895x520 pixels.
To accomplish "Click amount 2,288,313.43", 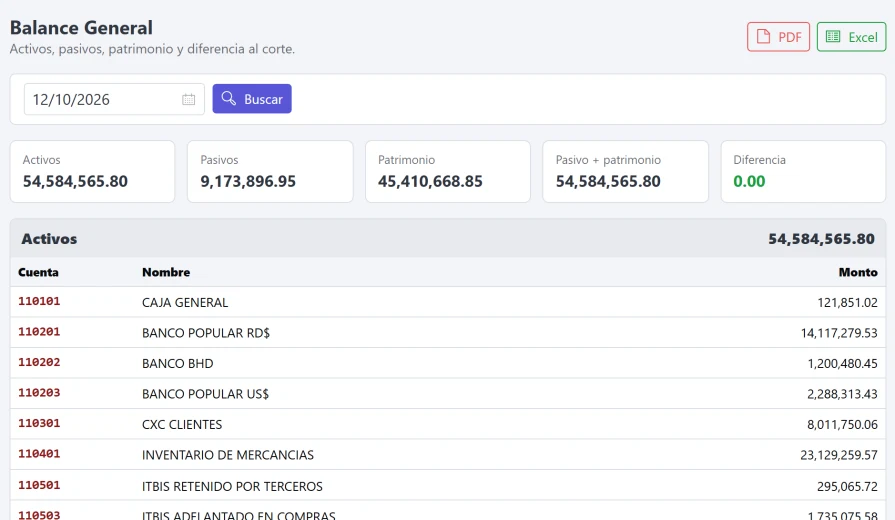I will [842, 394].
